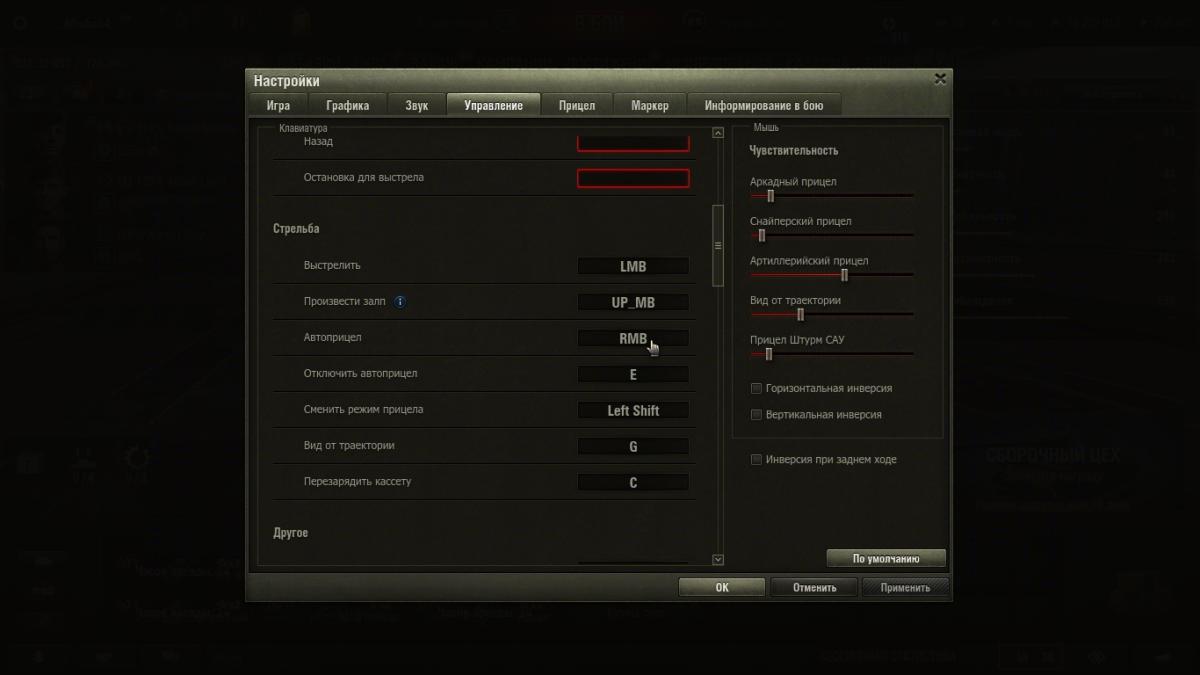Image resolution: width=1200 pixels, height=675 pixels.
Task: Close the Настройки dialog with the X
Action: (x=940, y=78)
